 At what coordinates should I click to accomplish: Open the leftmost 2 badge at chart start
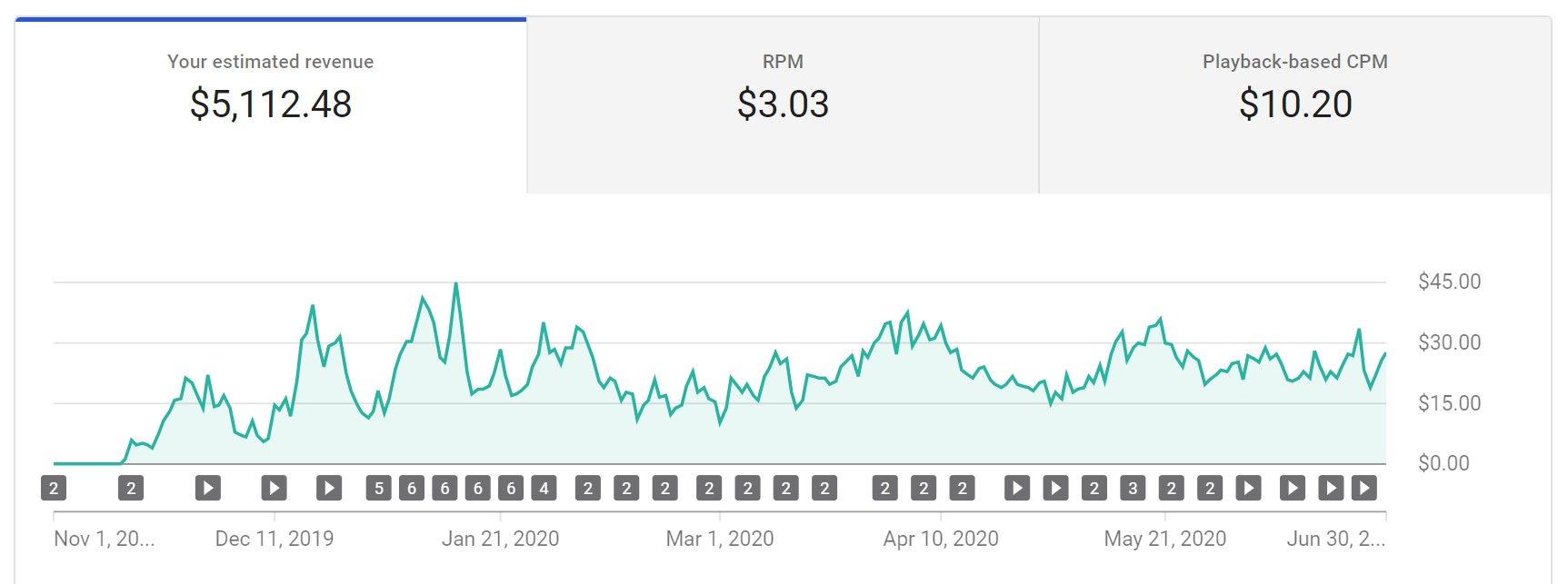point(54,489)
